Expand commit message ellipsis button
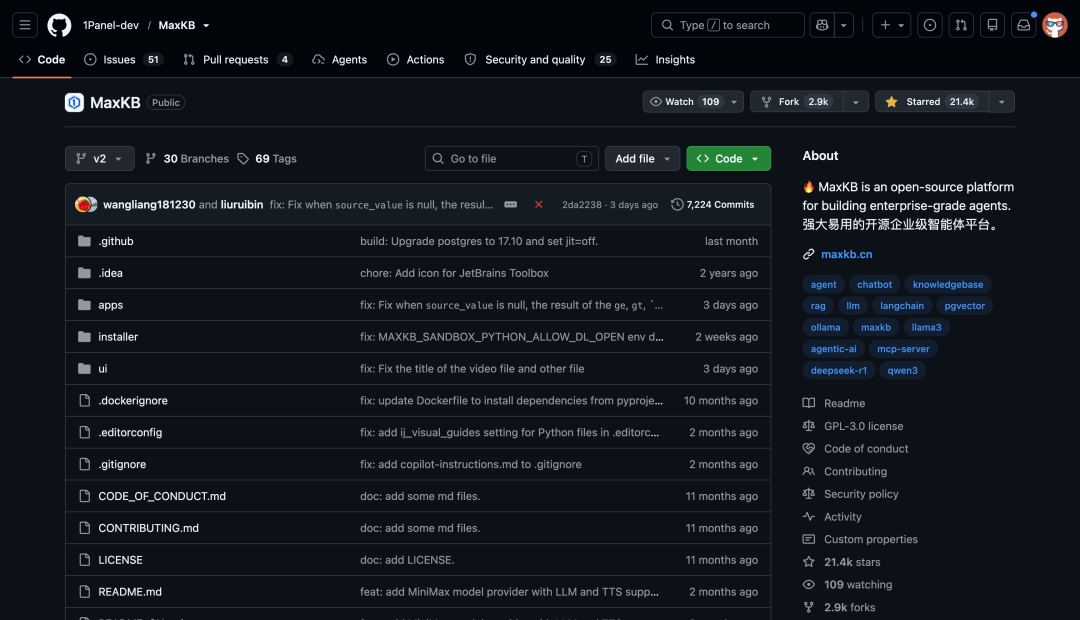The width and height of the screenshot is (1080, 620). (510, 205)
